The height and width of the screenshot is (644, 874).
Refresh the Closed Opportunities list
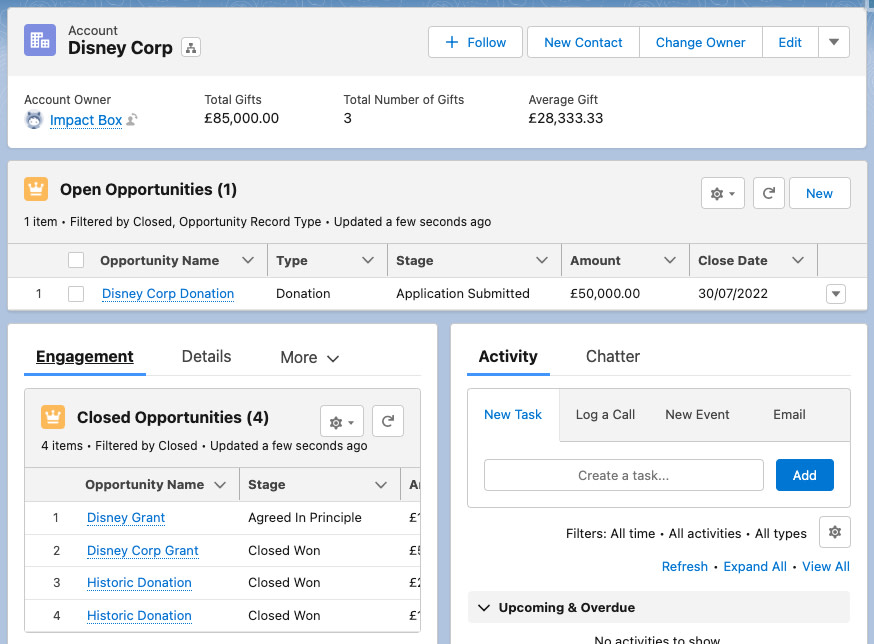(388, 422)
